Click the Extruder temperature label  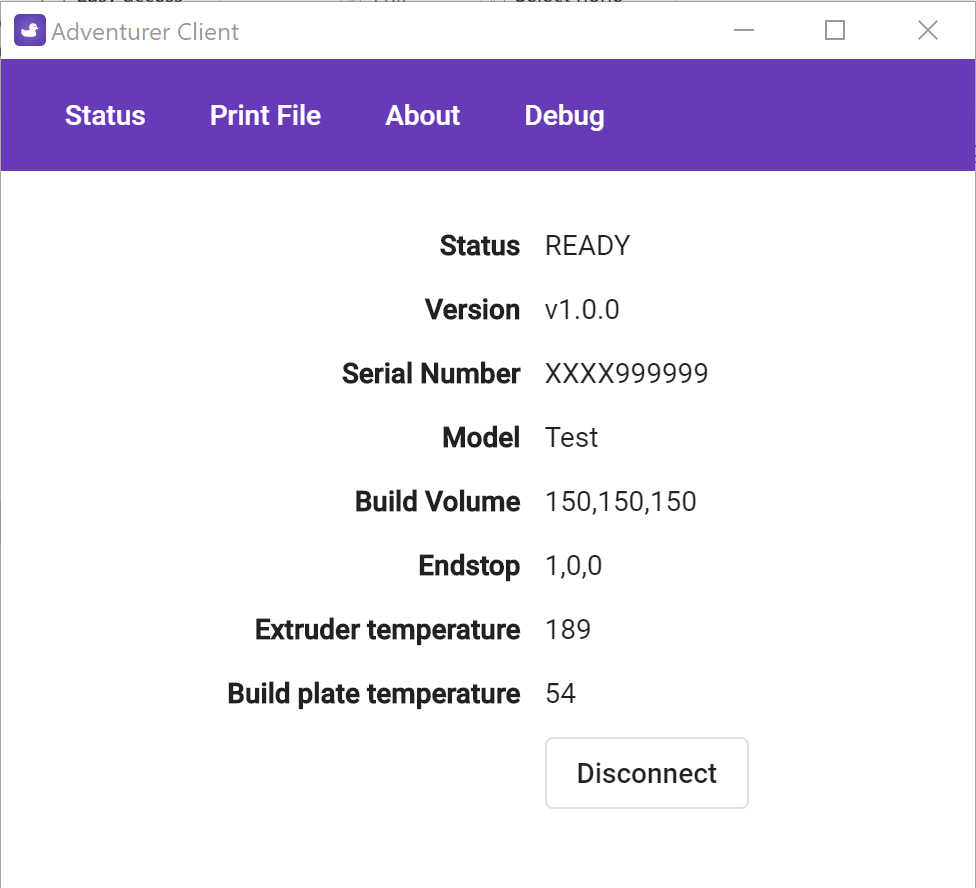coord(387,630)
